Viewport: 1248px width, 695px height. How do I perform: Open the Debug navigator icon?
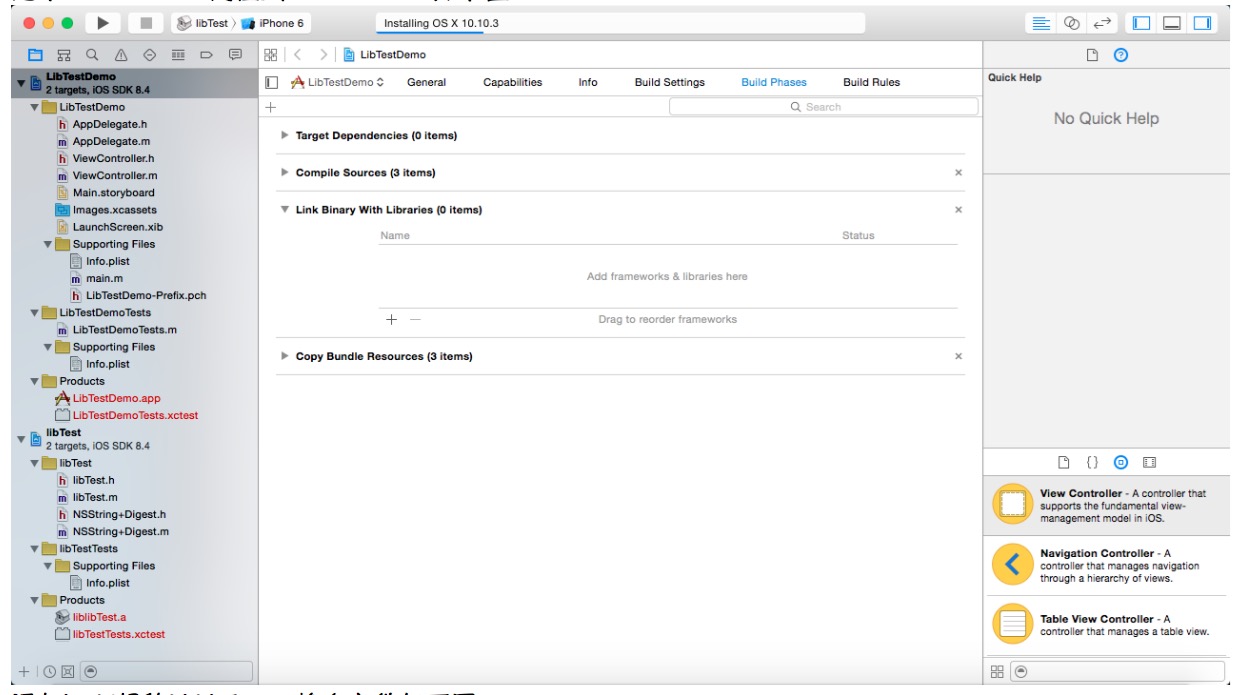(x=178, y=54)
